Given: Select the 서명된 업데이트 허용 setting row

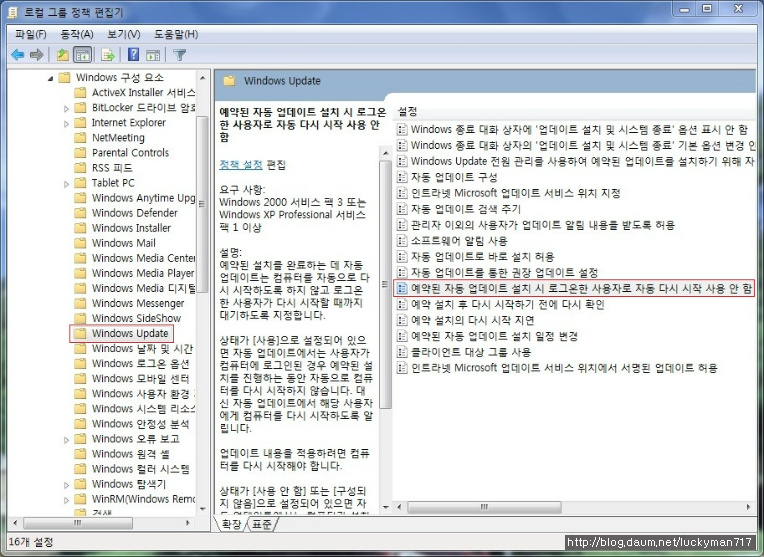Looking at the screenshot, I should (557, 368).
